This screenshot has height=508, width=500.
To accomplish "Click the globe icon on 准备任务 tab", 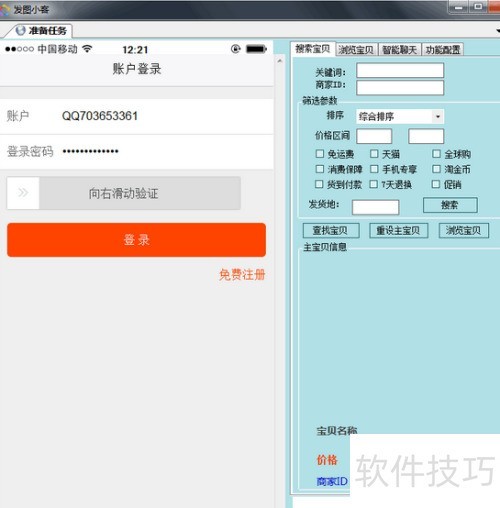I will (21, 31).
